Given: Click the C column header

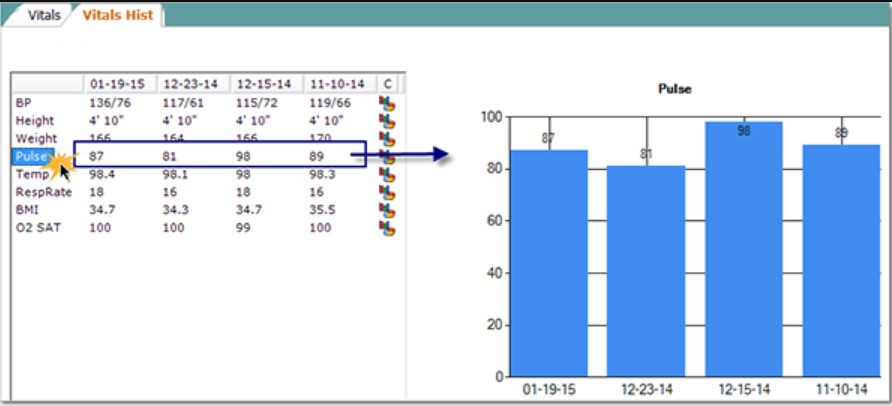Looking at the screenshot, I should click(x=386, y=84).
